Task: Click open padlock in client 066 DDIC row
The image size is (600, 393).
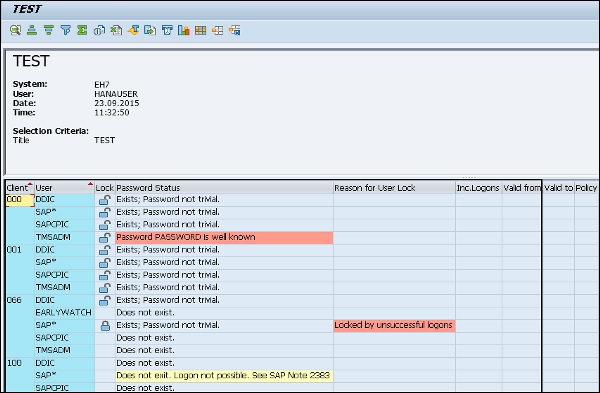Action: coord(105,300)
